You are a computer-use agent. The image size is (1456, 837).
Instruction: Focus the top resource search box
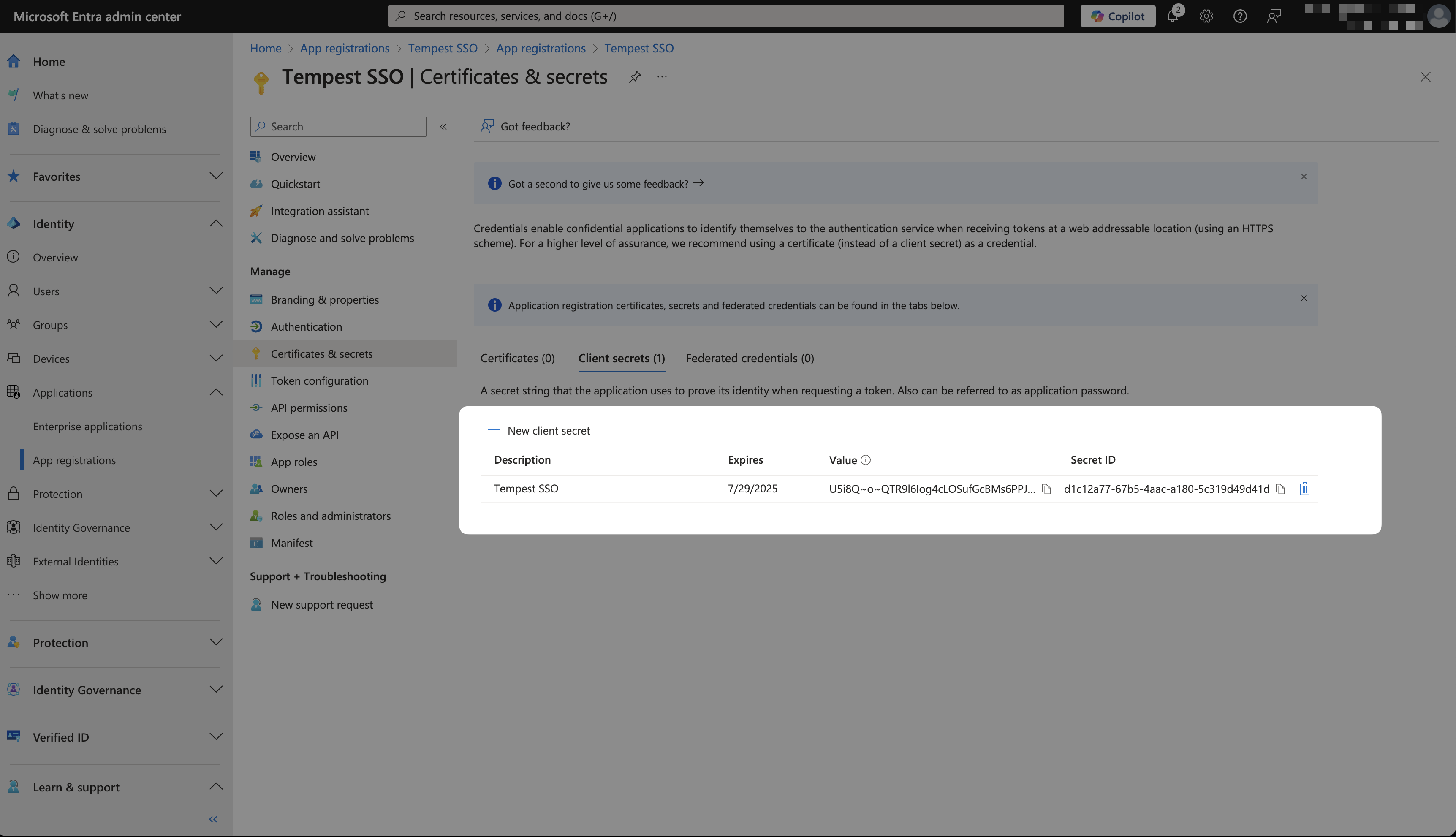pos(725,16)
